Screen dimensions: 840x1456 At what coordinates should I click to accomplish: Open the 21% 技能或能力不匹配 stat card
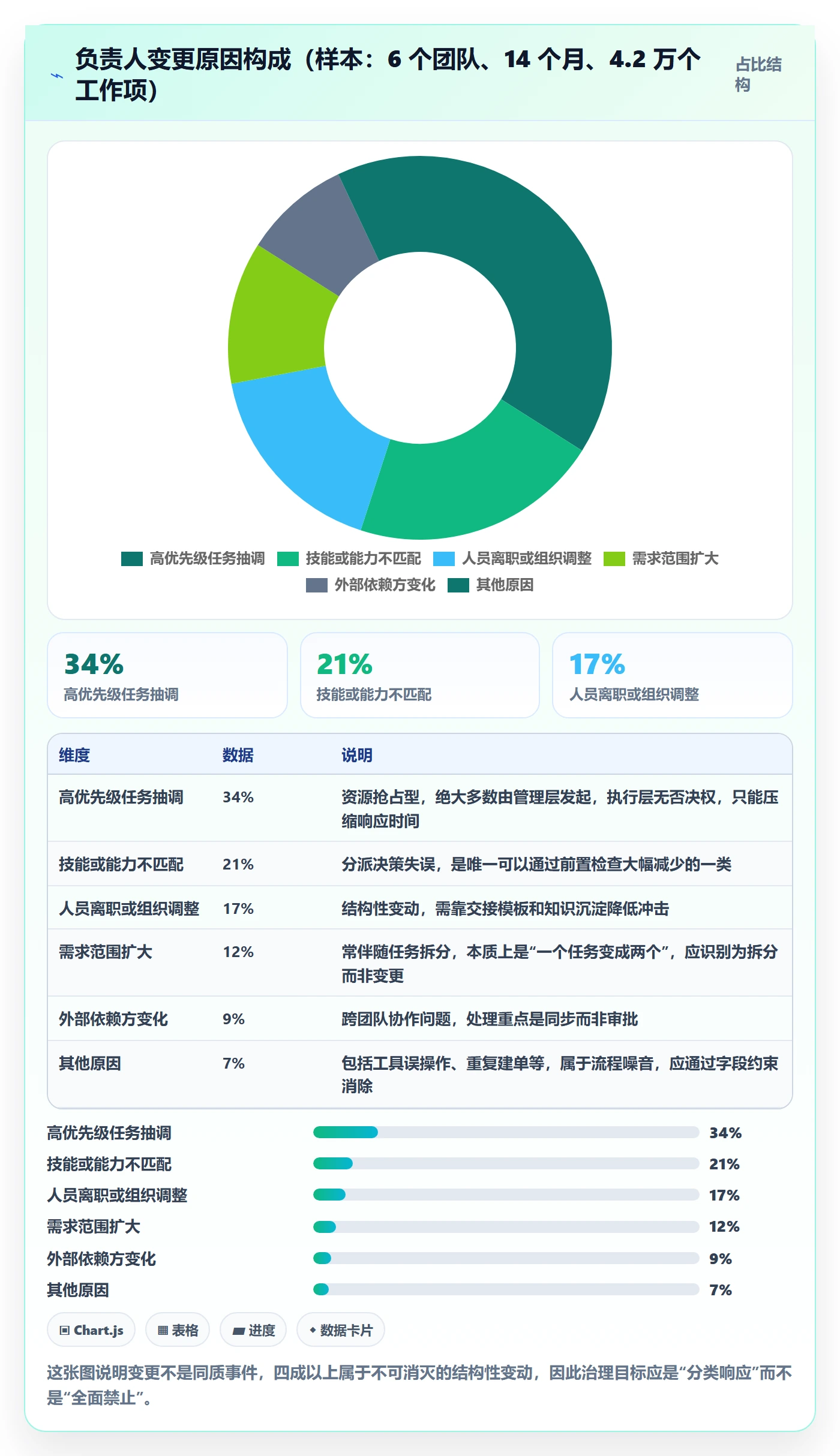(420, 675)
